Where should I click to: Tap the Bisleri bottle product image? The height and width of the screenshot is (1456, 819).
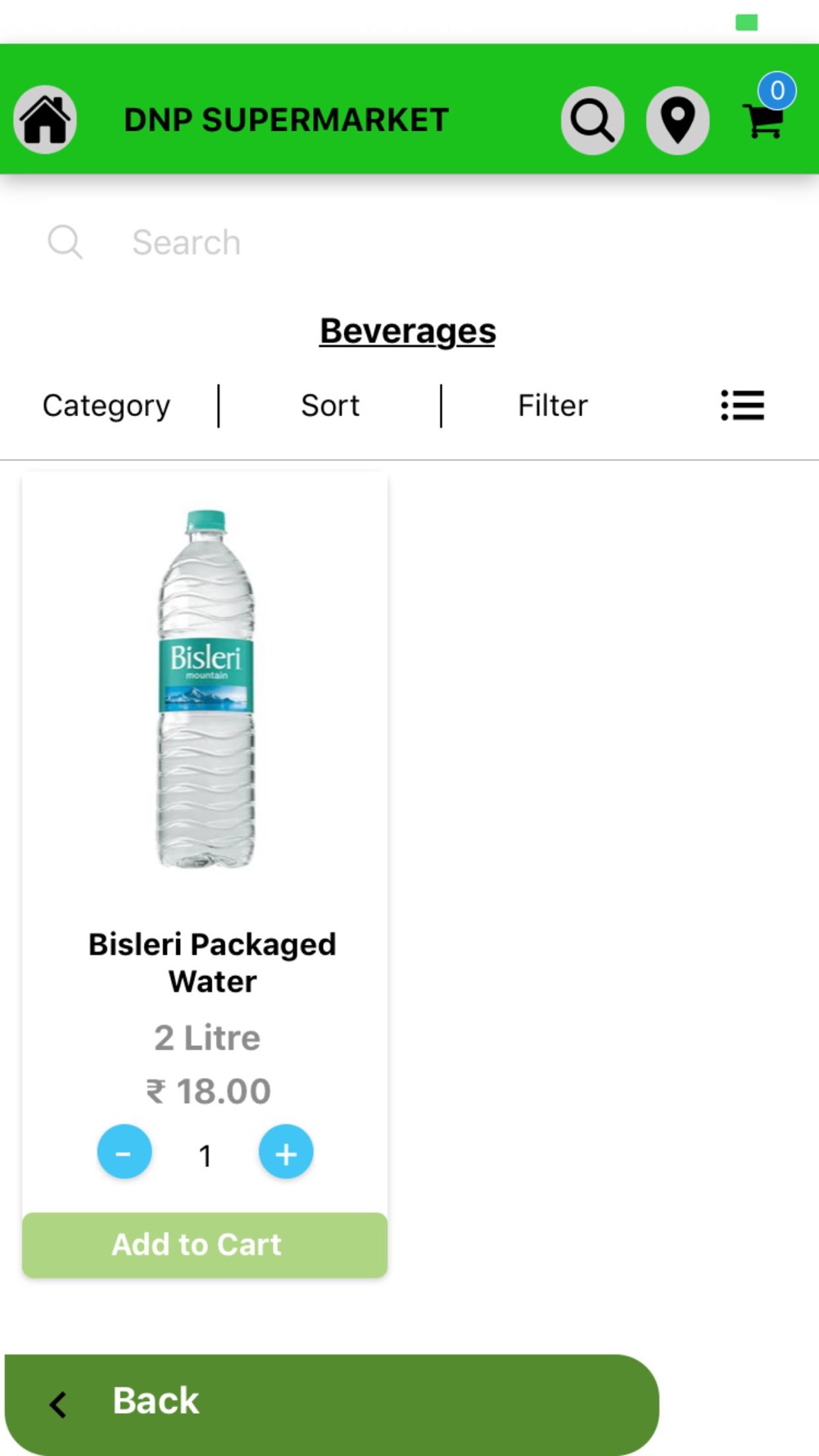[x=206, y=688]
